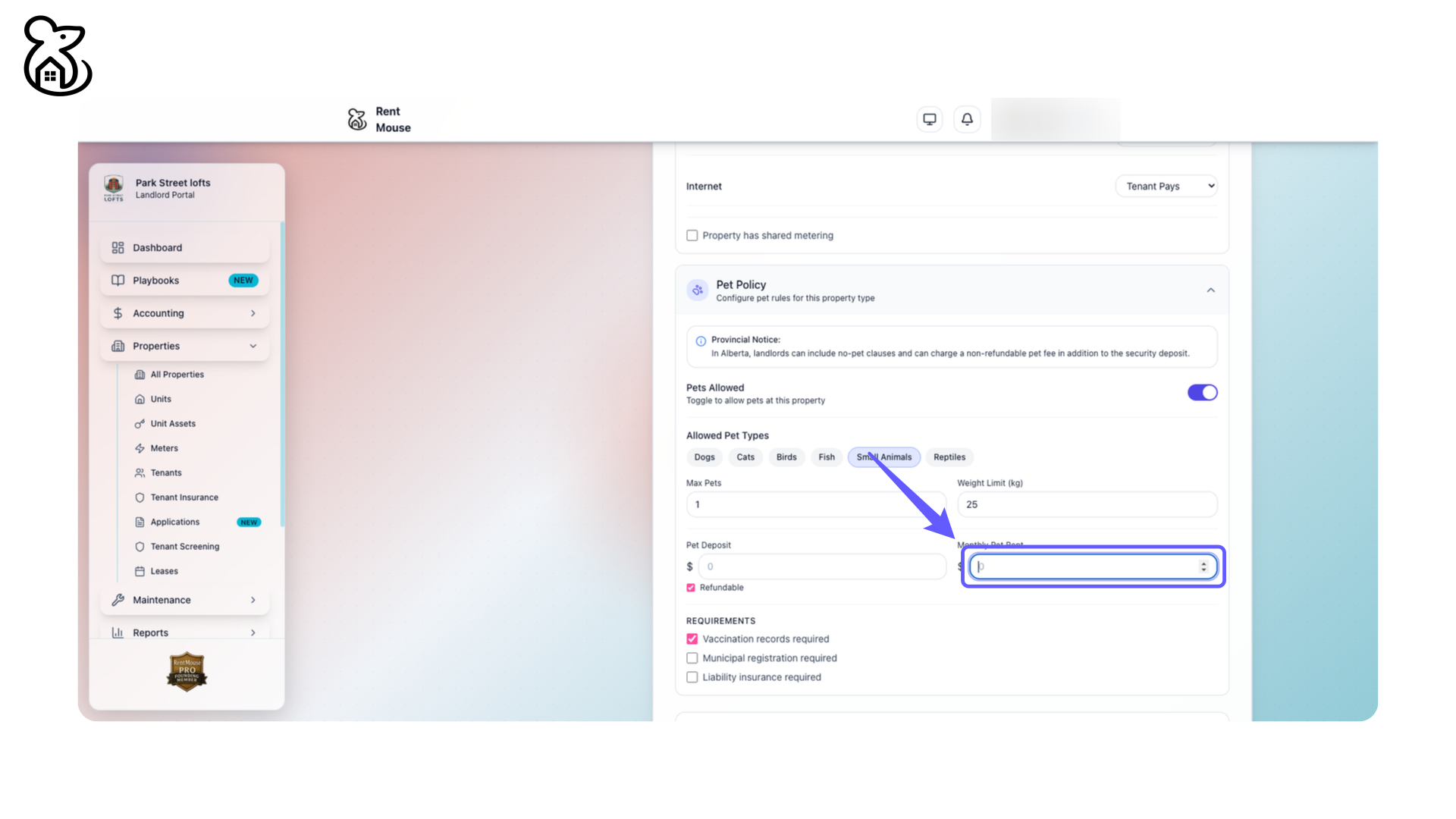Toggle the Pets Allowed switch off
Image resolution: width=1456 pixels, height=819 pixels.
(x=1202, y=392)
